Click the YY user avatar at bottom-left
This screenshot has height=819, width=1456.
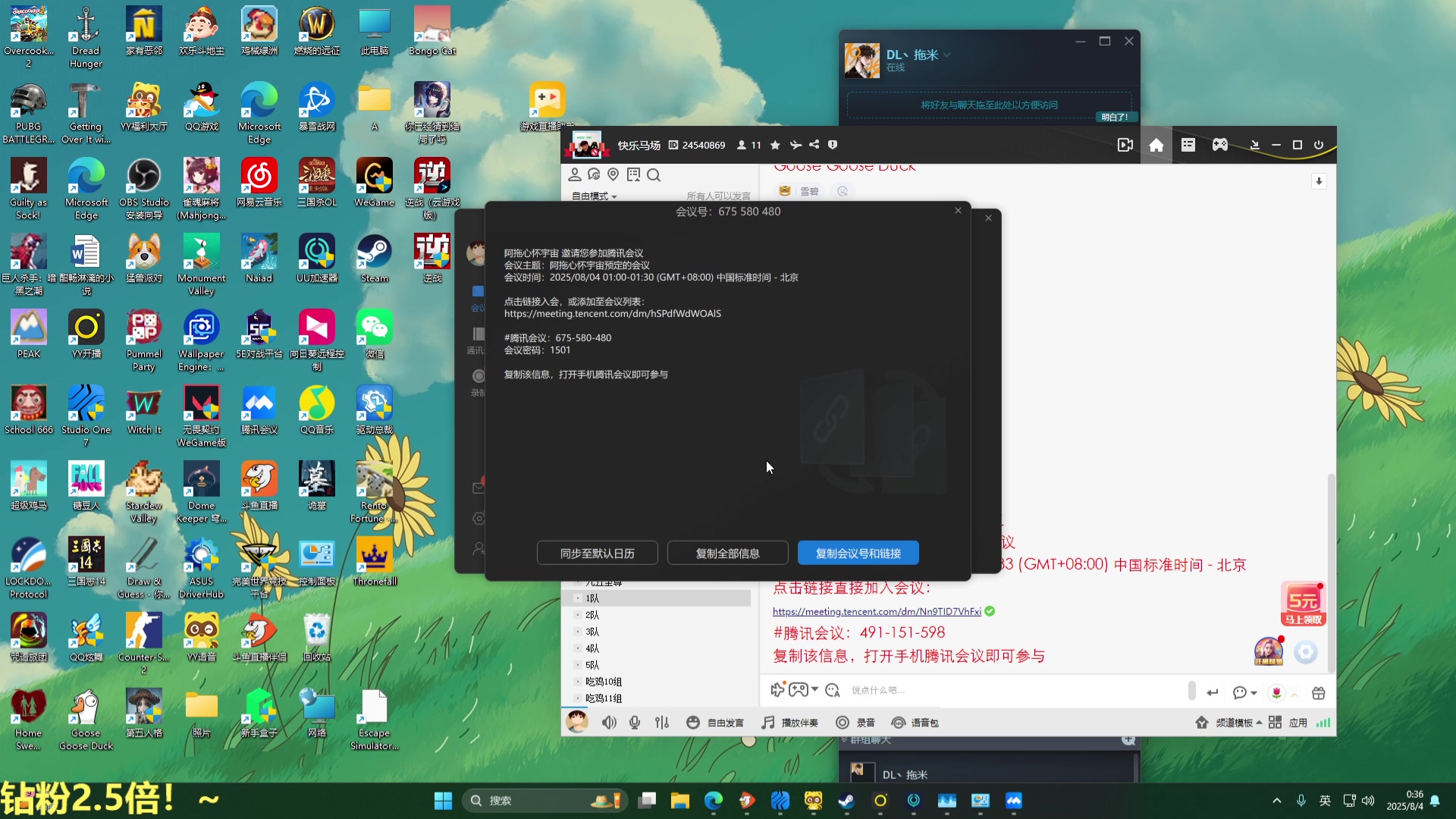point(577,721)
